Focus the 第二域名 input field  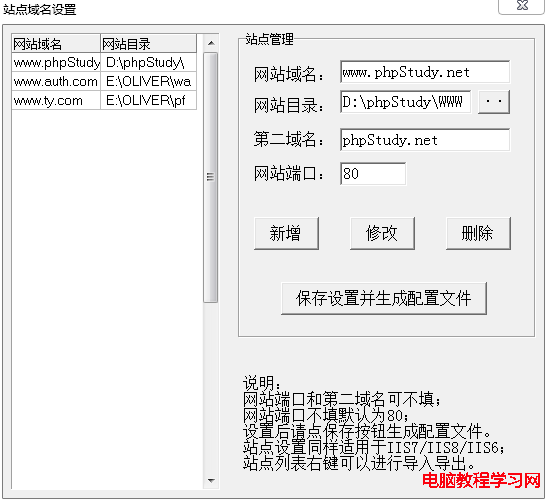tap(425, 140)
